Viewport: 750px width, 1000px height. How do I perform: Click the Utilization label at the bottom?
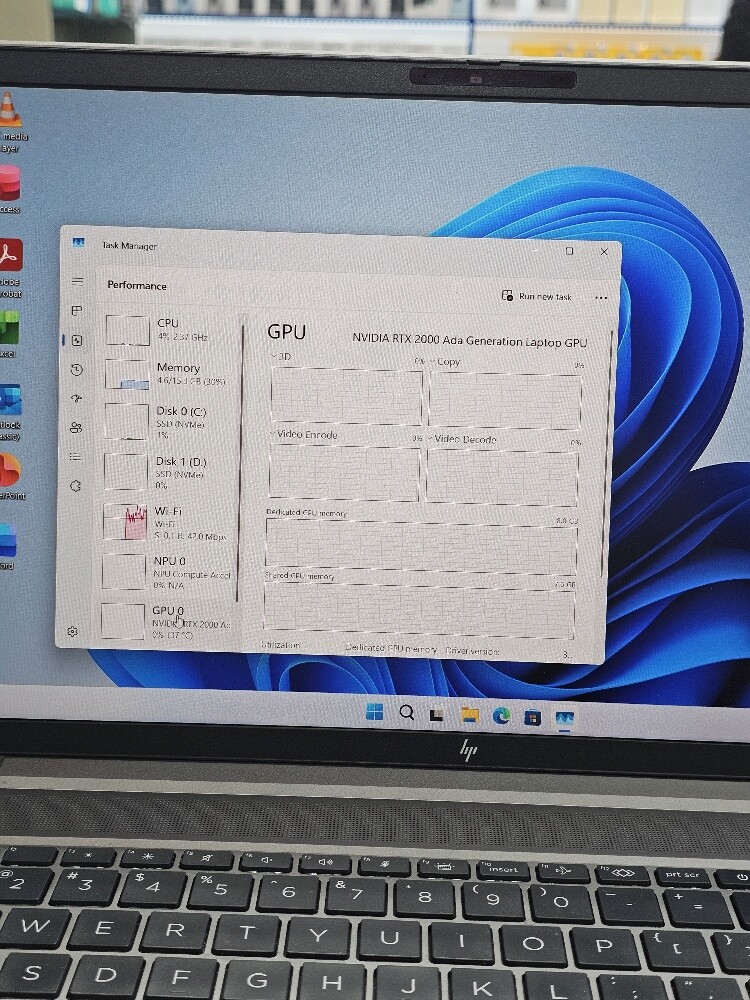[281, 645]
